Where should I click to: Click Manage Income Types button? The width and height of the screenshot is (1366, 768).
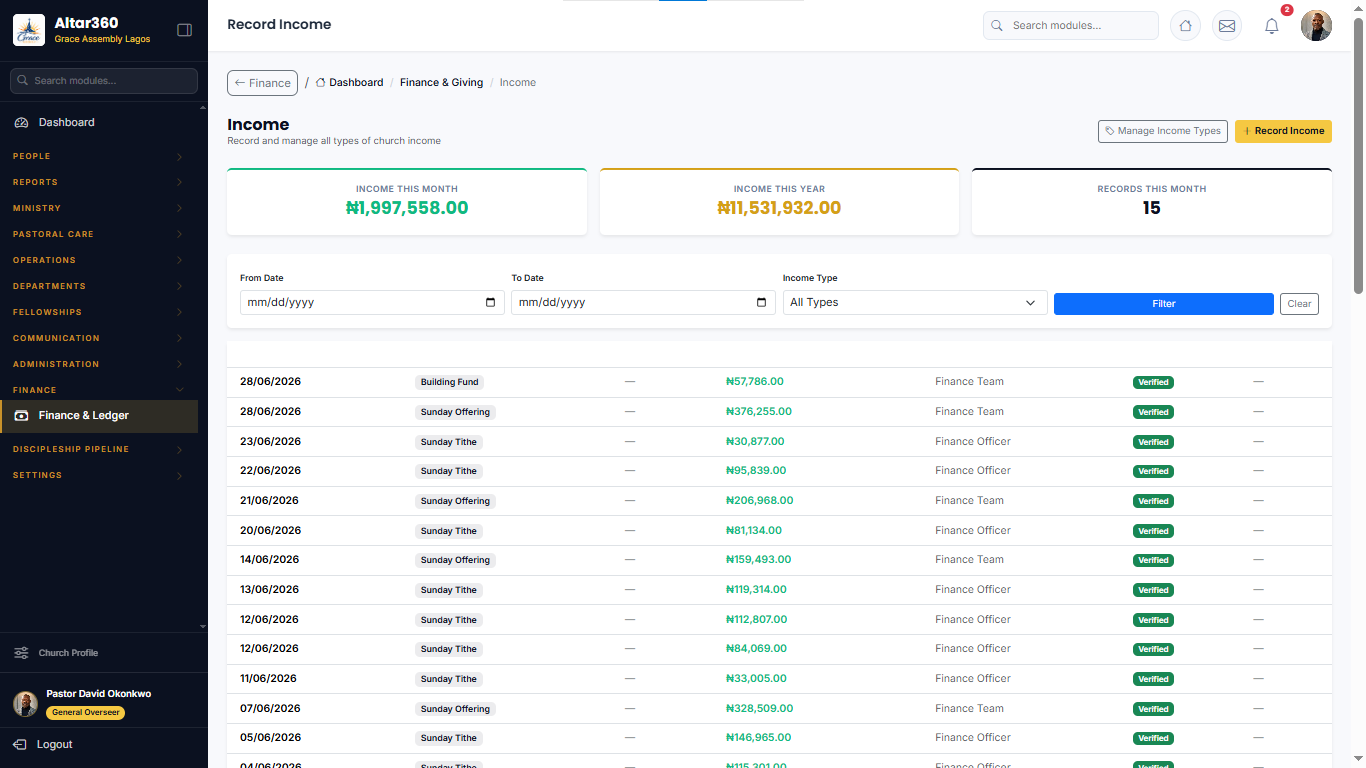click(1162, 131)
